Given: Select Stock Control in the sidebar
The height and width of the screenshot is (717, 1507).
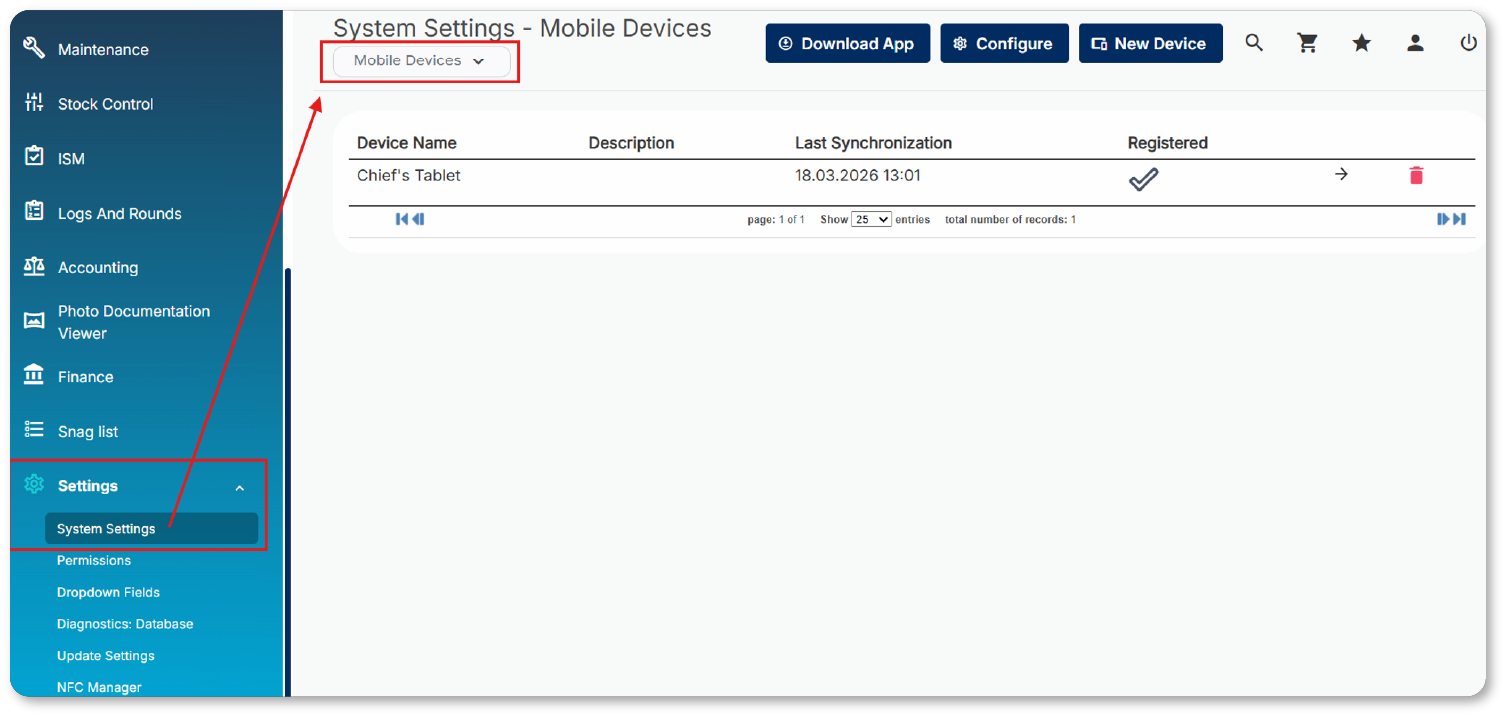Looking at the screenshot, I should (x=105, y=104).
